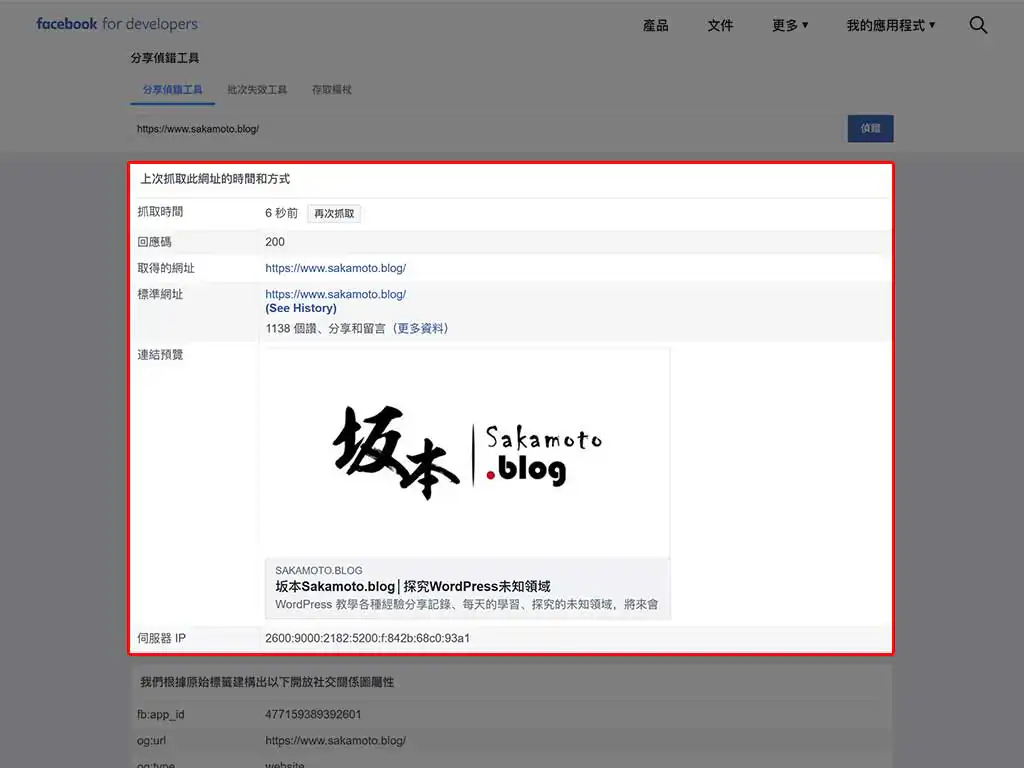Click the SAKAMOTO.BLOG domain in preview card
The image size is (1024, 768).
coord(319,570)
